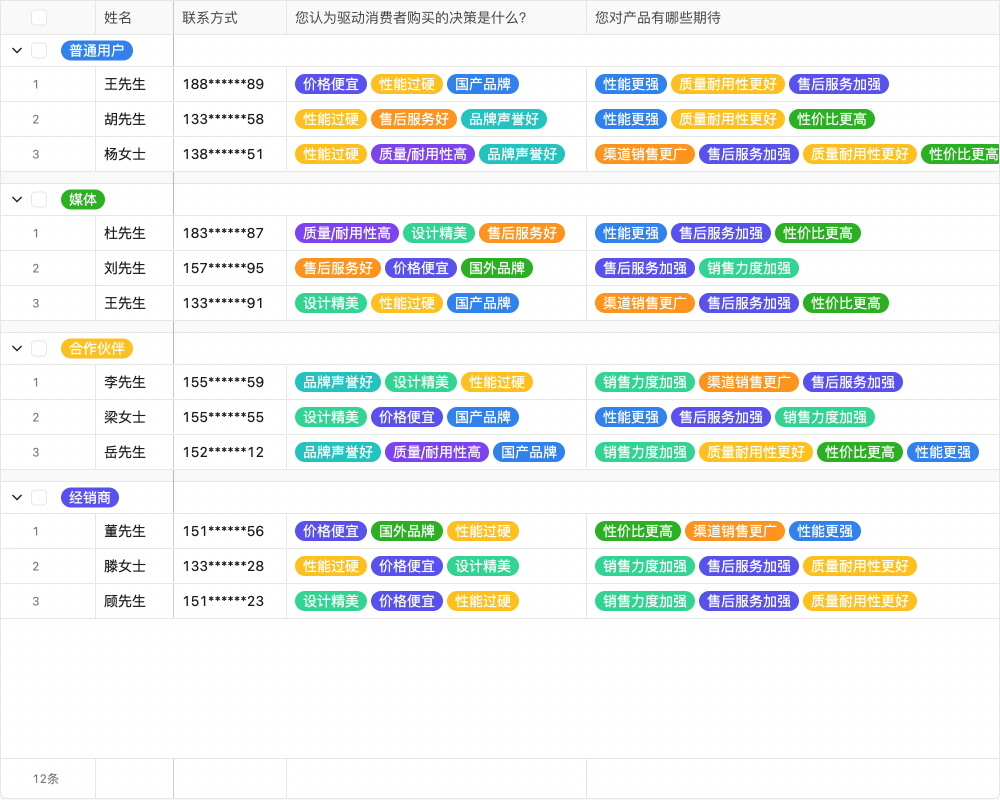Collapse the 合作伙伴 group

(15, 347)
